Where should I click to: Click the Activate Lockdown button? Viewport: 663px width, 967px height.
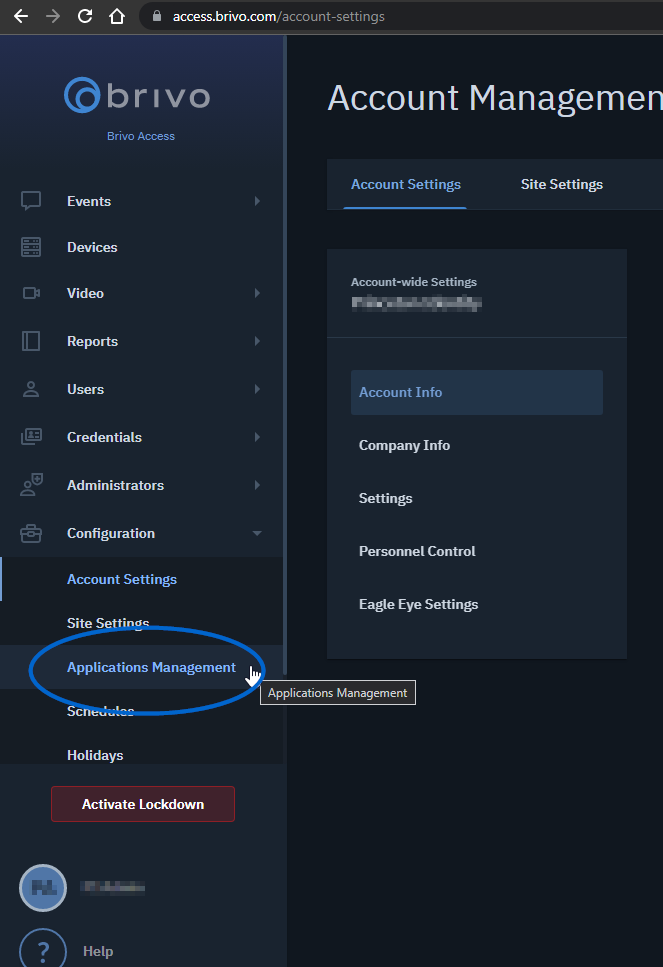[143, 804]
